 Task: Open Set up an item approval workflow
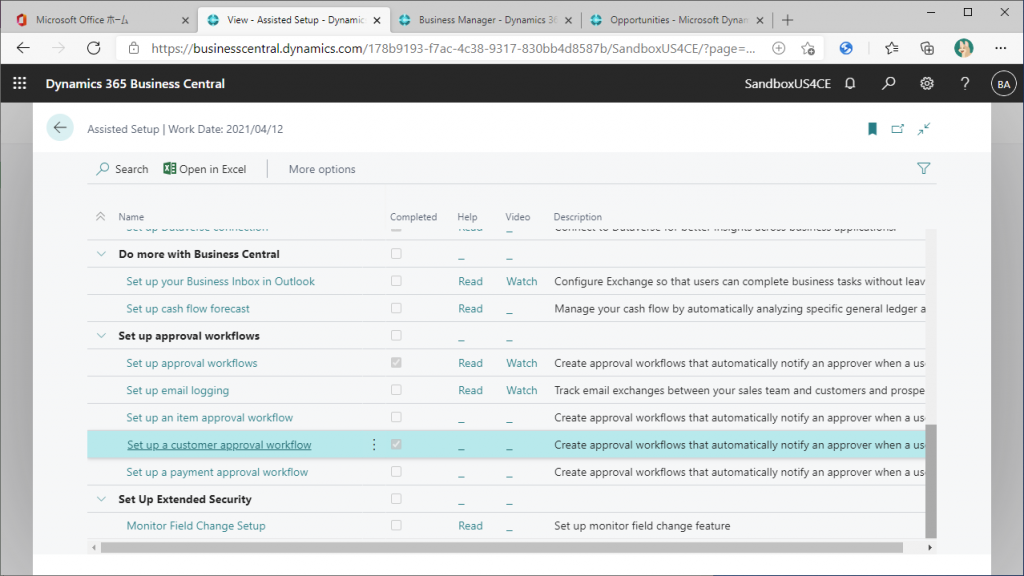pyautogui.click(x=210, y=418)
